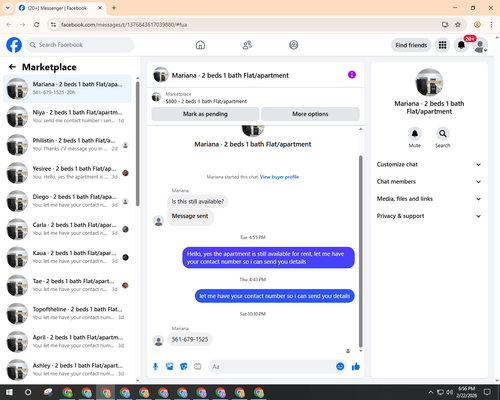Click the 561-679-1525 message bubble
The height and width of the screenshot is (400, 500).
point(190,339)
